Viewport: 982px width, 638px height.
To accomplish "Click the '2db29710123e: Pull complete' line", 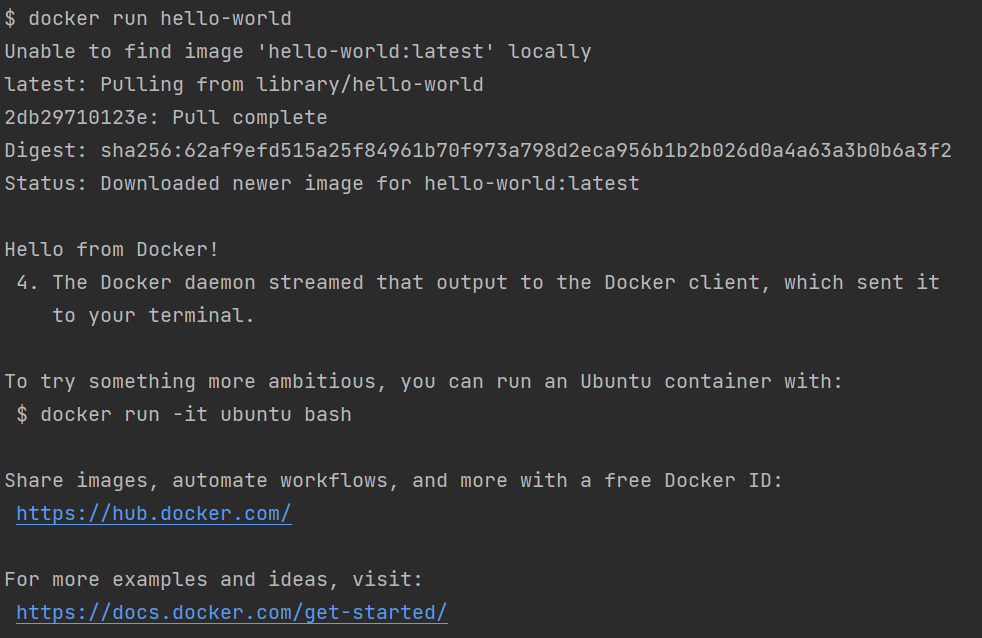I will (x=166, y=118).
